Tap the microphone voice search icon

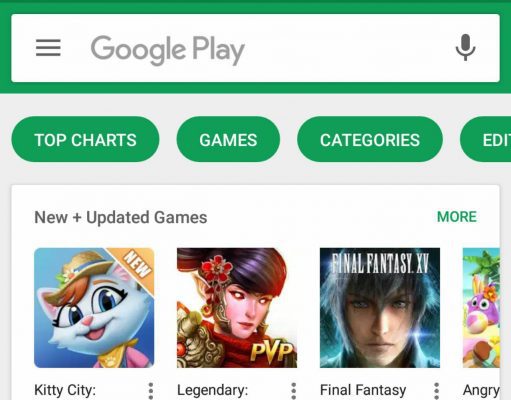click(465, 47)
